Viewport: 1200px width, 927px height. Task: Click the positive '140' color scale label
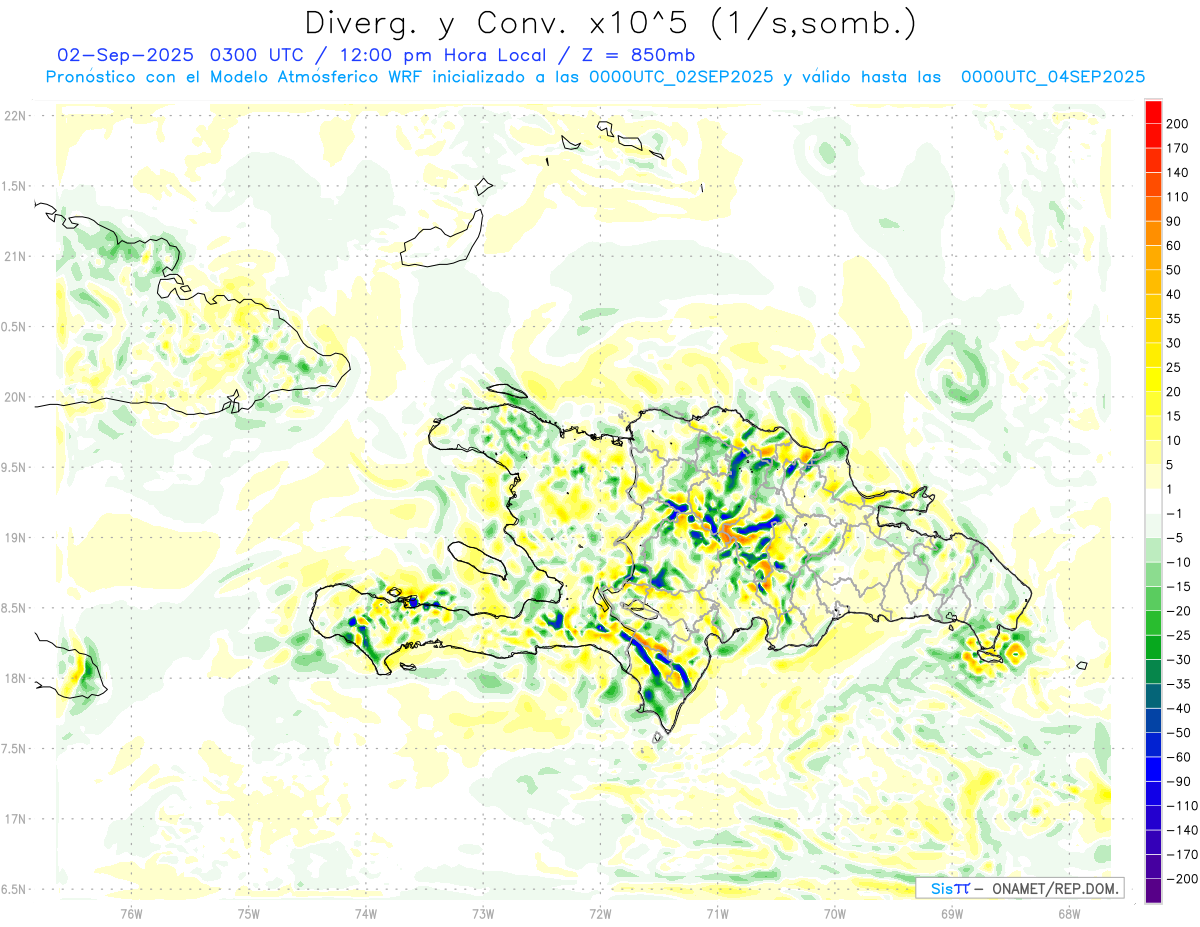pyautogui.click(x=1177, y=173)
